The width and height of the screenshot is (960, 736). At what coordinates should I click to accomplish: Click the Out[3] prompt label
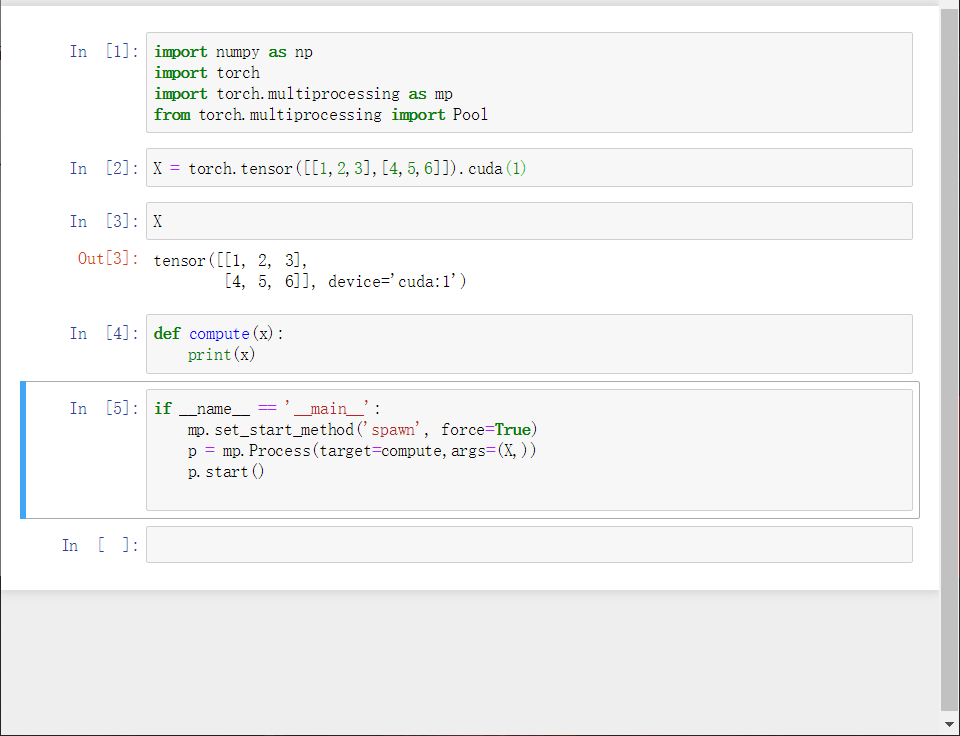pos(108,258)
